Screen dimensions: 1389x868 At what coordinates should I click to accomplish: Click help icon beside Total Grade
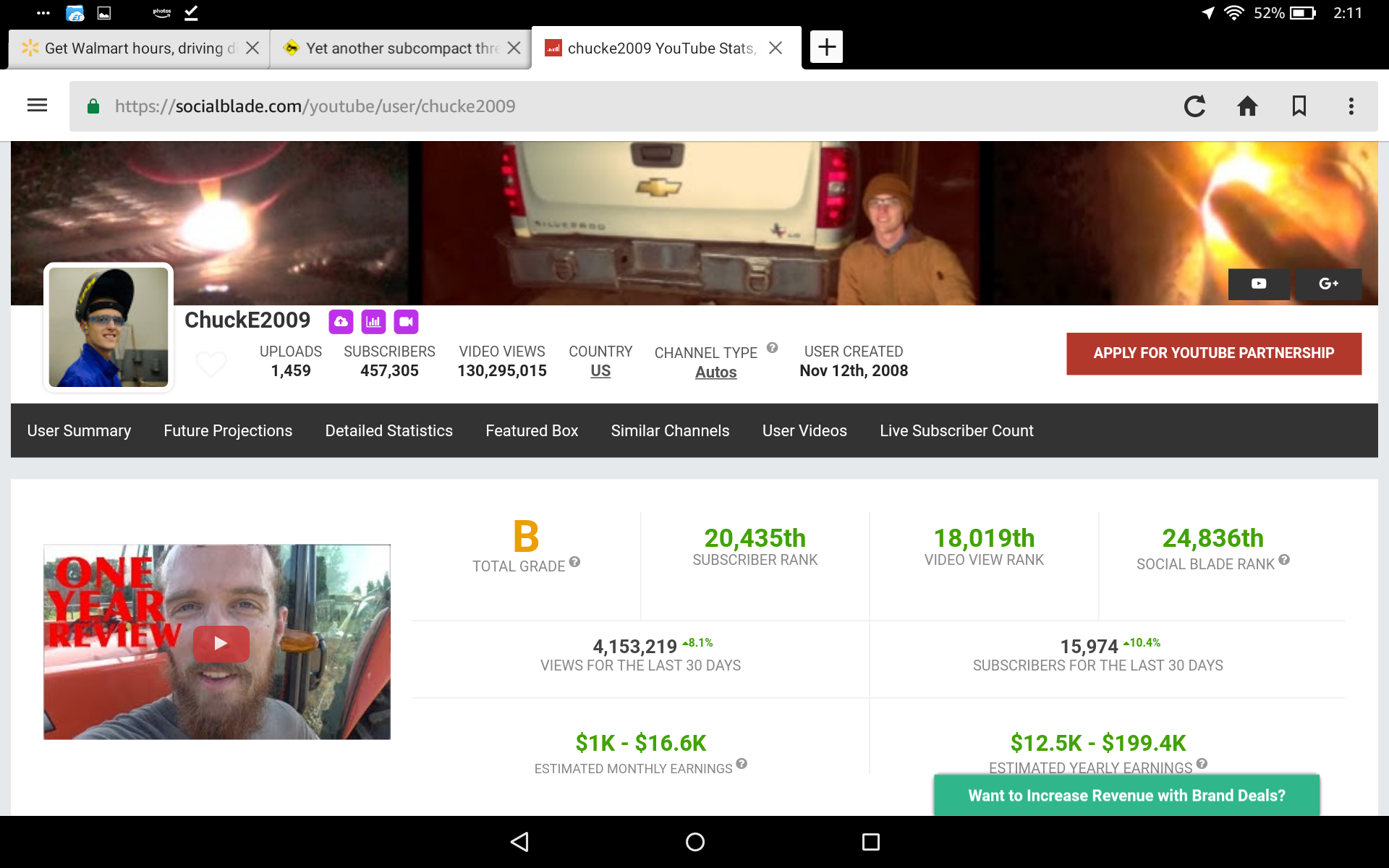(574, 562)
